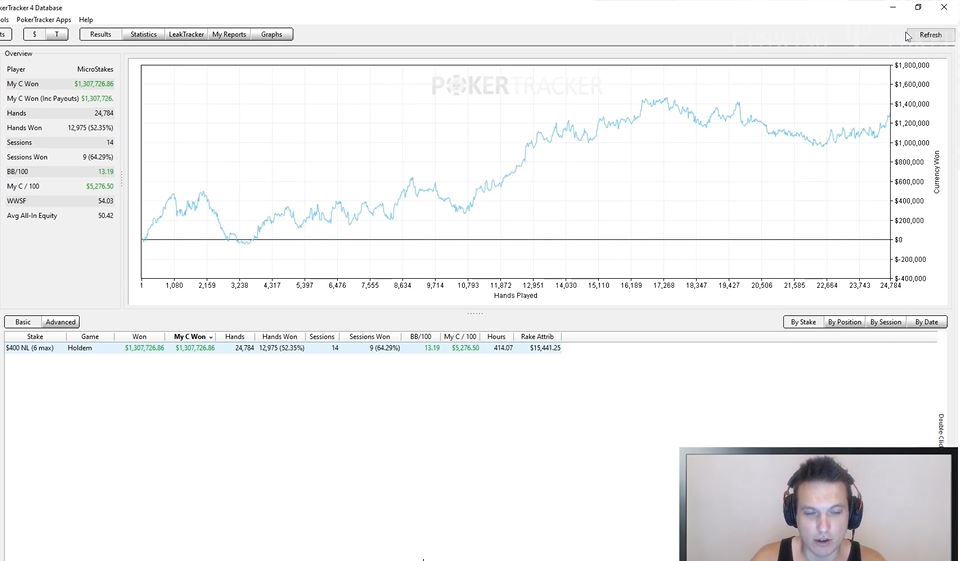This screenshot has width=960, height=561.
Task: Sort by the Sessions Won column header
Action: pos(369,337)
